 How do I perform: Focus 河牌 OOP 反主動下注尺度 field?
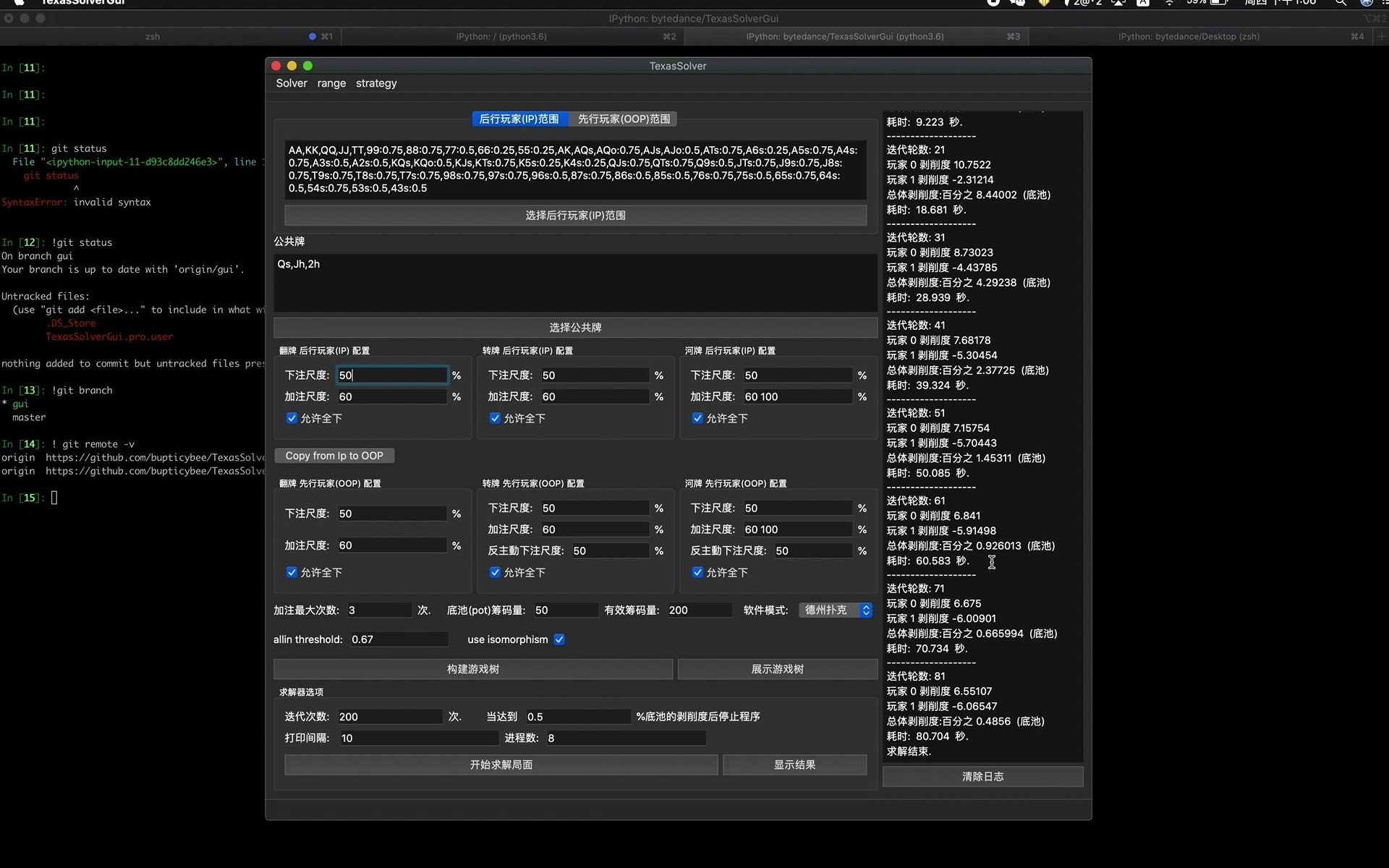coord(814,550)
